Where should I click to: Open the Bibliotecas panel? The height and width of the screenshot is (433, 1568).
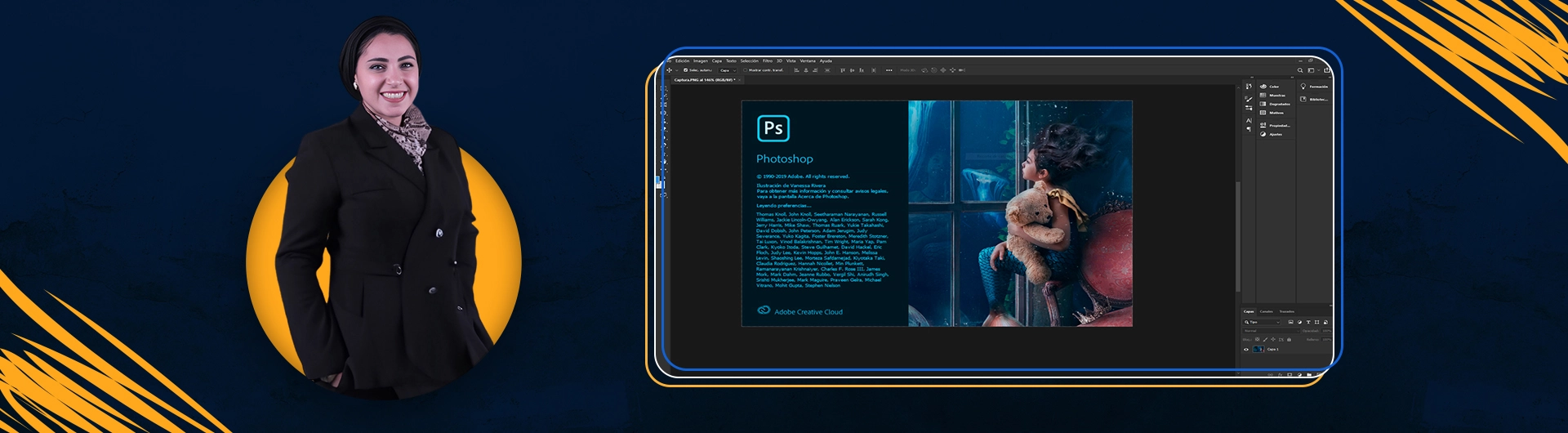(1314, 99)
